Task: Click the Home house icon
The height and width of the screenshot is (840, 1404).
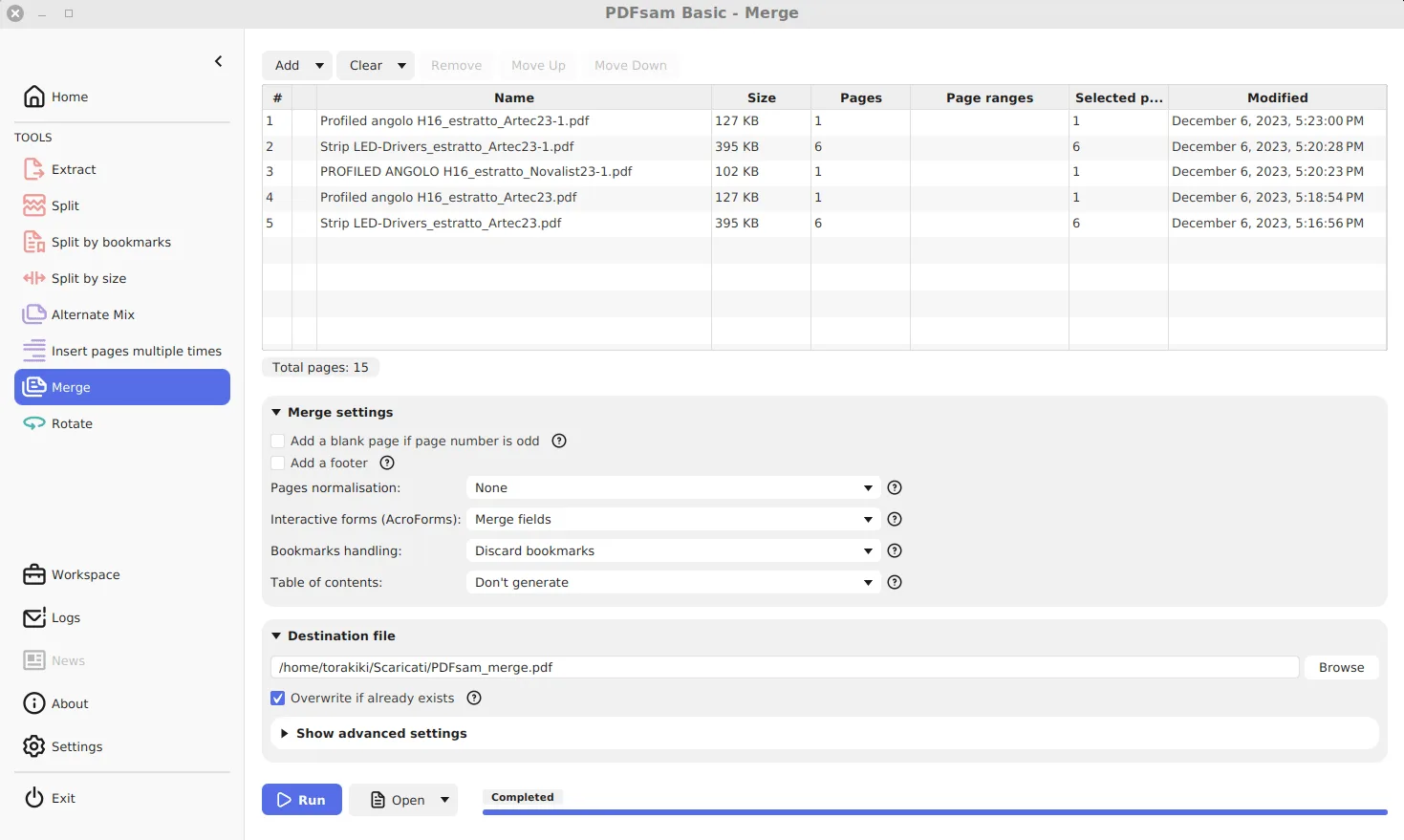Action: (x=34, y=97)
